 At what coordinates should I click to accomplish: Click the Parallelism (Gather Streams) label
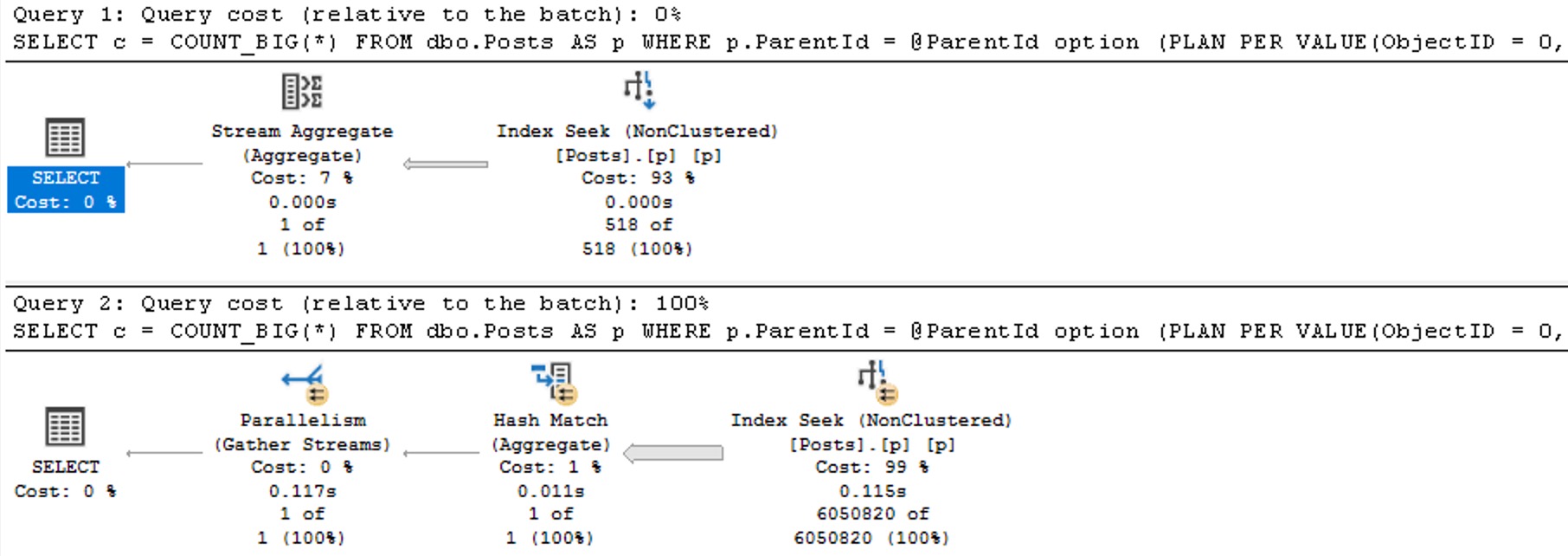click(x=303, y=432)
